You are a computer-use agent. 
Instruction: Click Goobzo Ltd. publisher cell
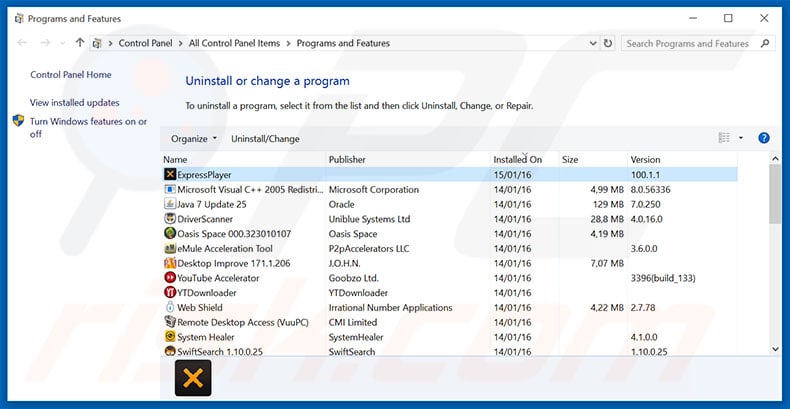354,278
